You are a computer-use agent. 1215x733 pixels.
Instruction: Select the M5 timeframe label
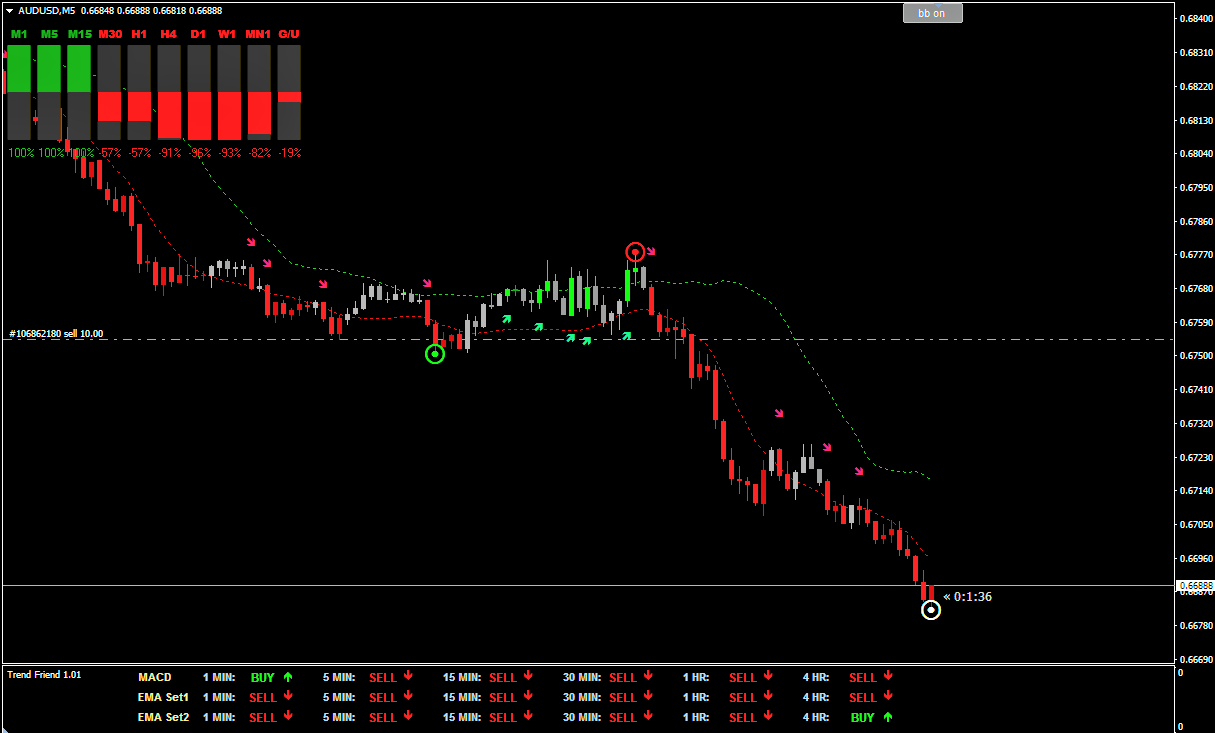[49, 34]
